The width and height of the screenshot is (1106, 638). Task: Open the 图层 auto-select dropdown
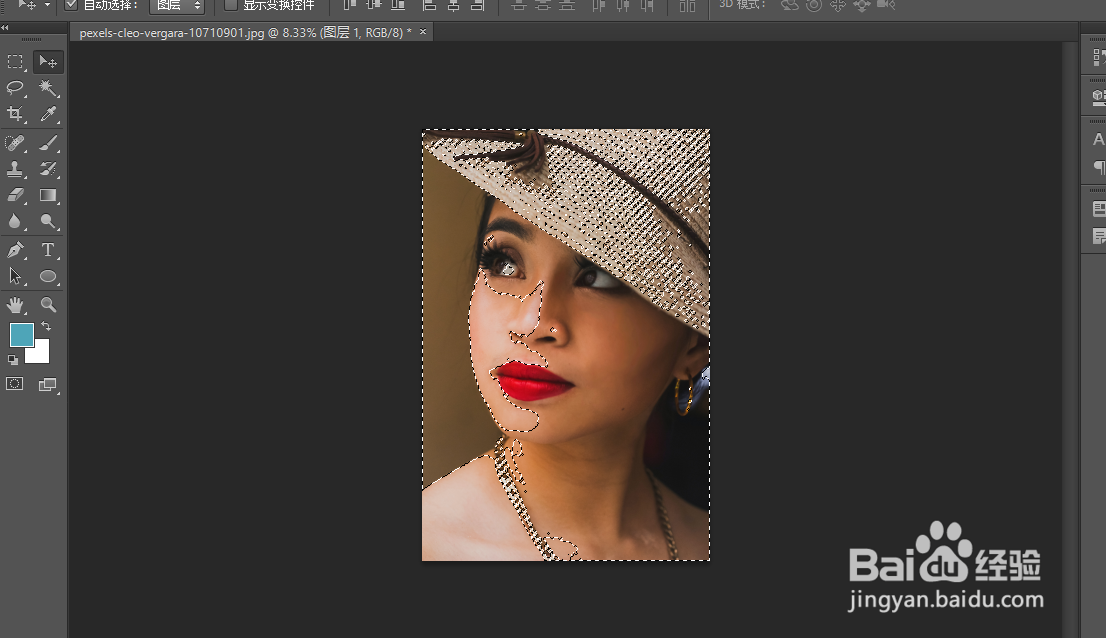coord(177,6)
